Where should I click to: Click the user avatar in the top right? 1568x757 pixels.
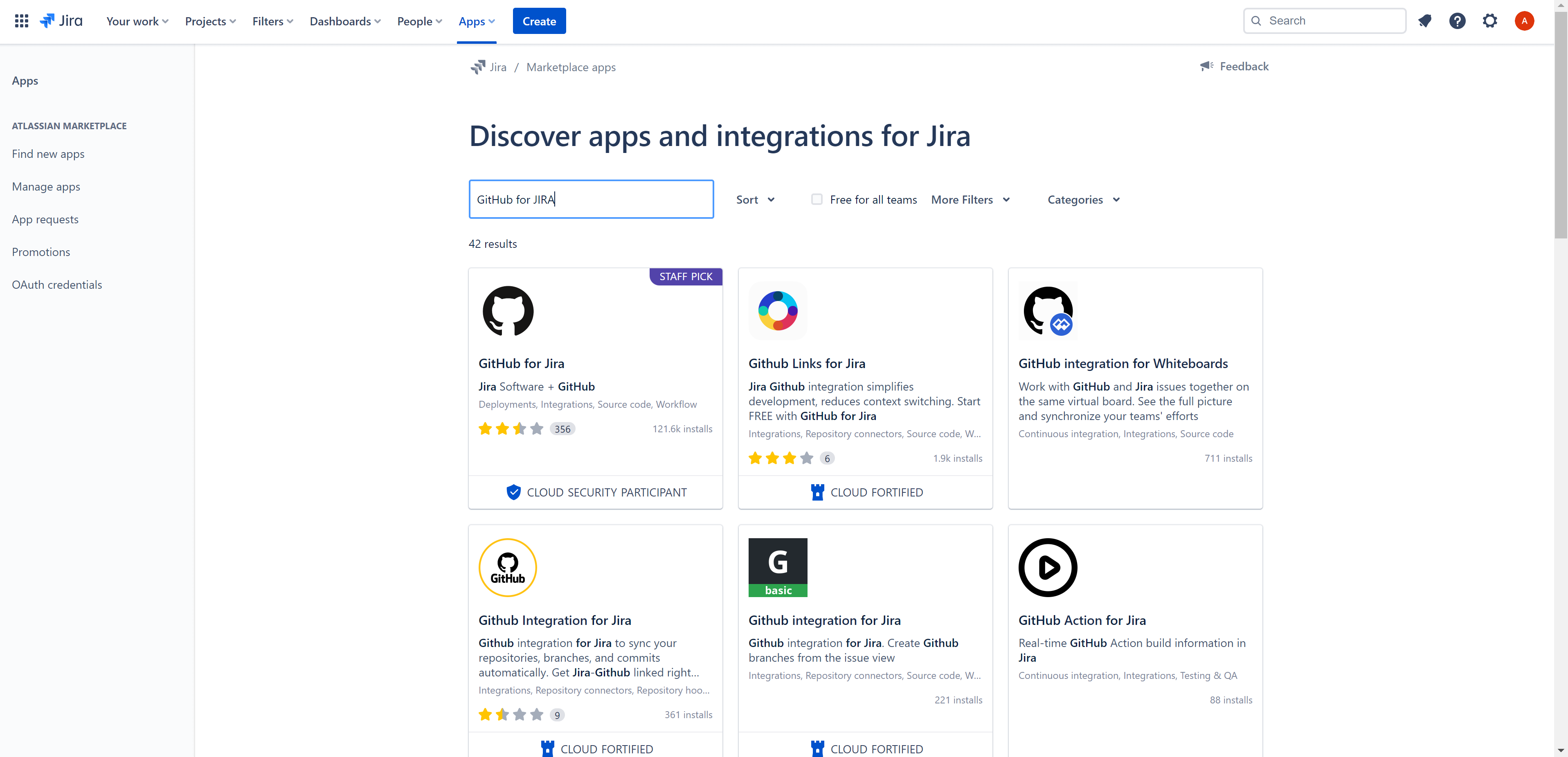tap(1524, 20)
